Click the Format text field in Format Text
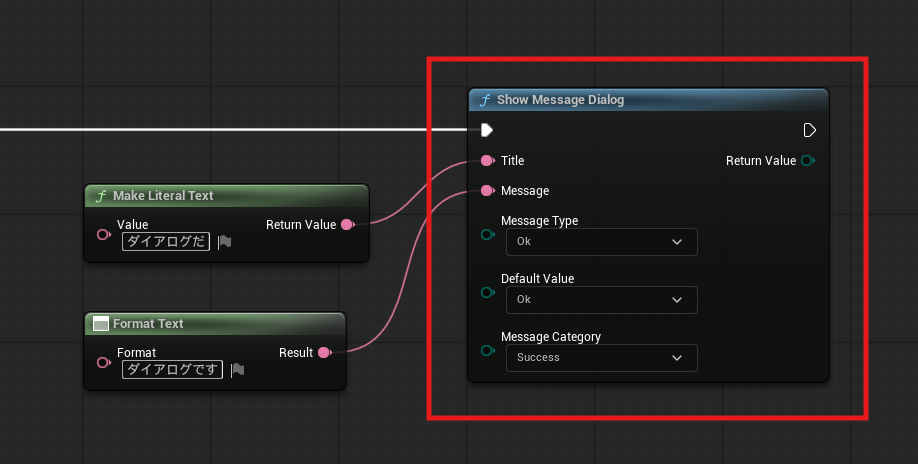 pos(172,370)
